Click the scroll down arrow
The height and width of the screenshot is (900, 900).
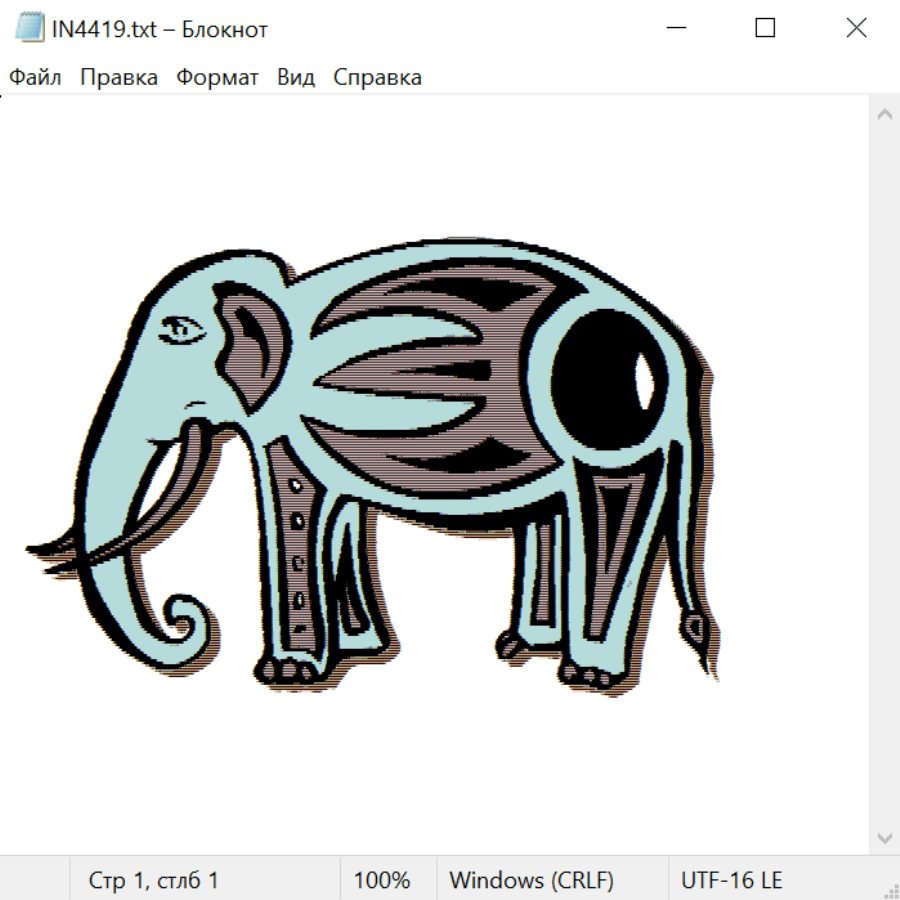point(884,837)
